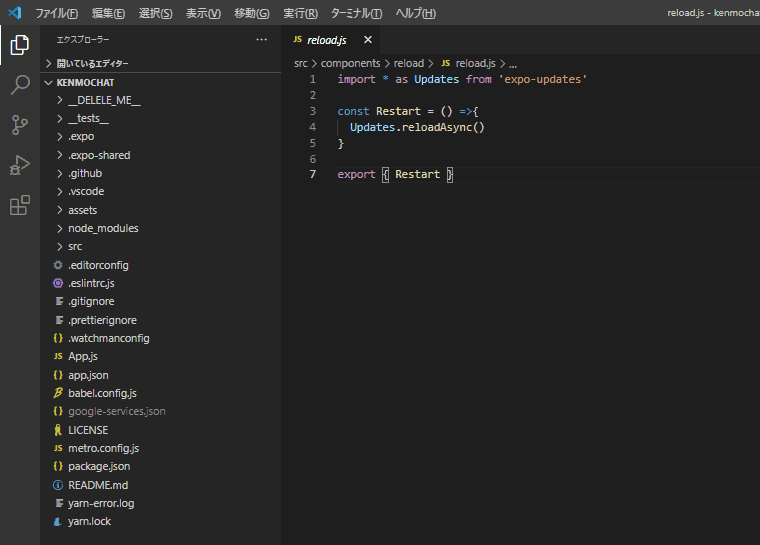
Task: Click the gear icon beside .editorconfig
Action: point(58,265)
